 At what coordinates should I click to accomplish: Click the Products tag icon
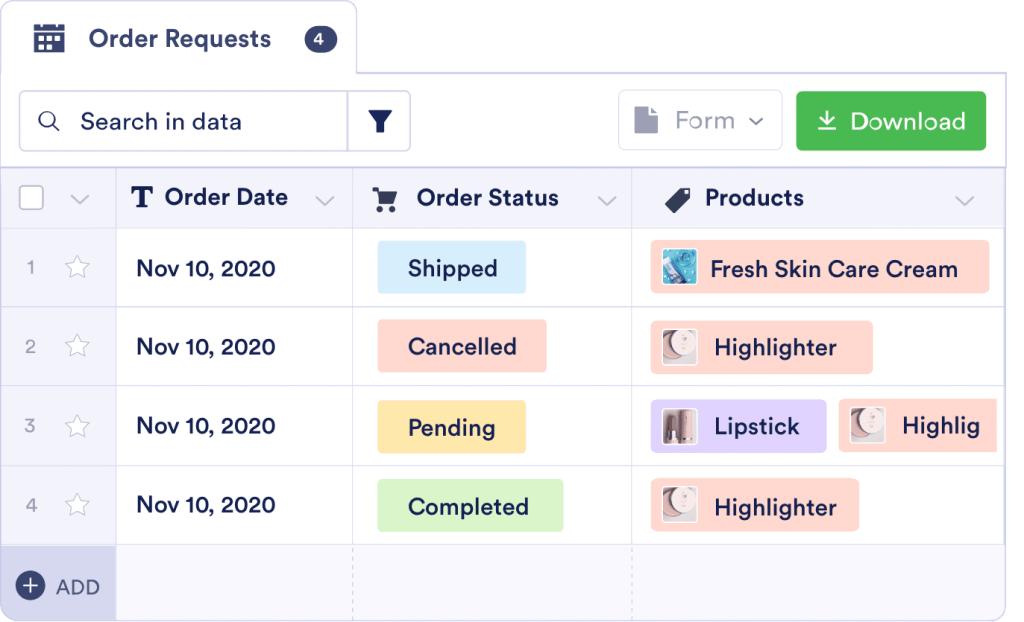677,199
